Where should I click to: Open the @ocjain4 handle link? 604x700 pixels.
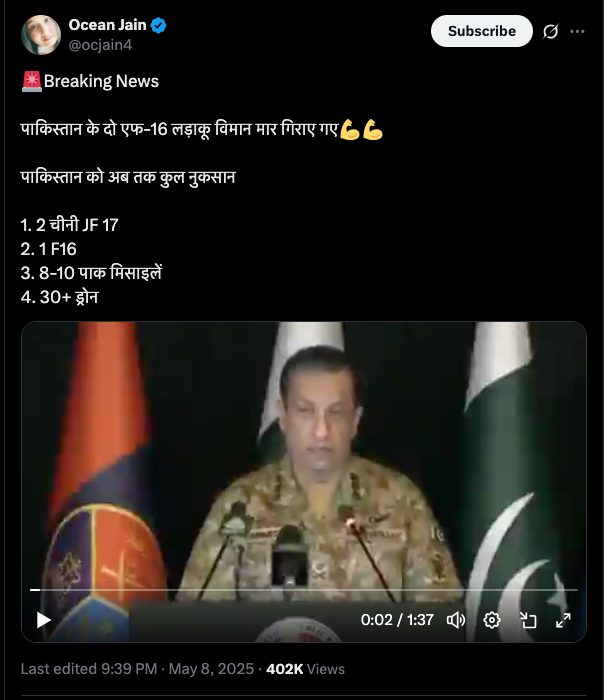coord(100,45)
